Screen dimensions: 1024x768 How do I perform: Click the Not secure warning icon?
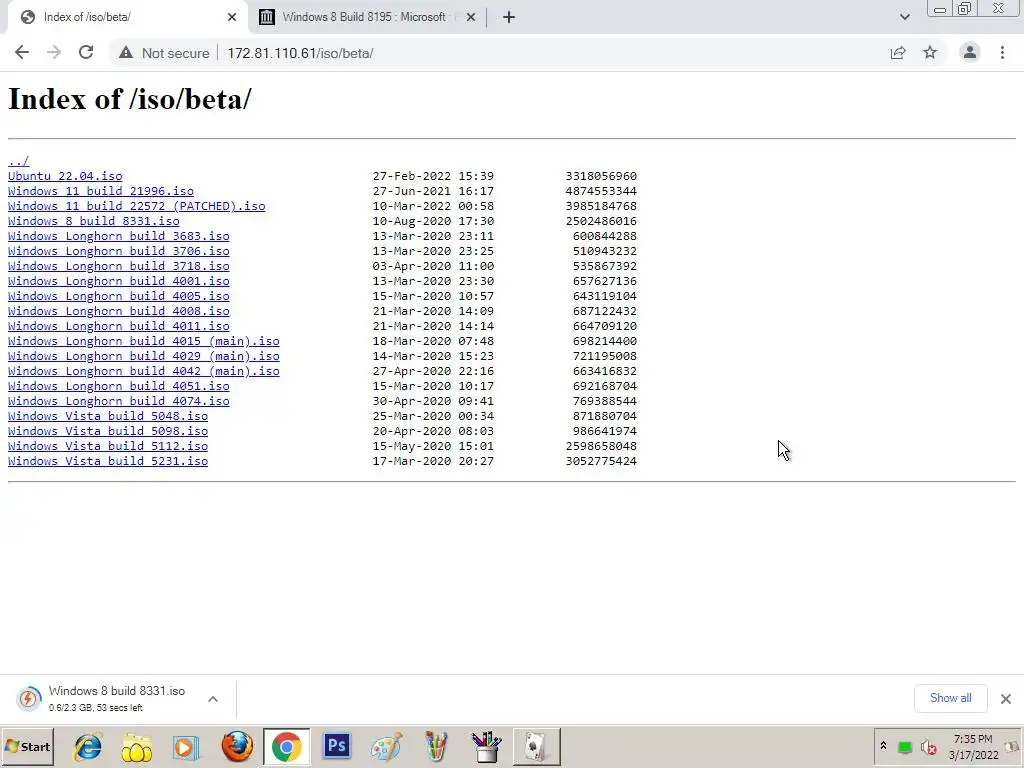(x=126, y=53)
